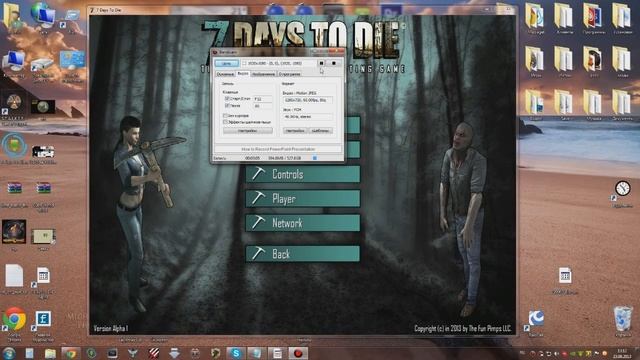This screenshot has width=640, height=360.
Task: Click the Bandicam red record taskbar icon
Action: (x=298, y=353)
